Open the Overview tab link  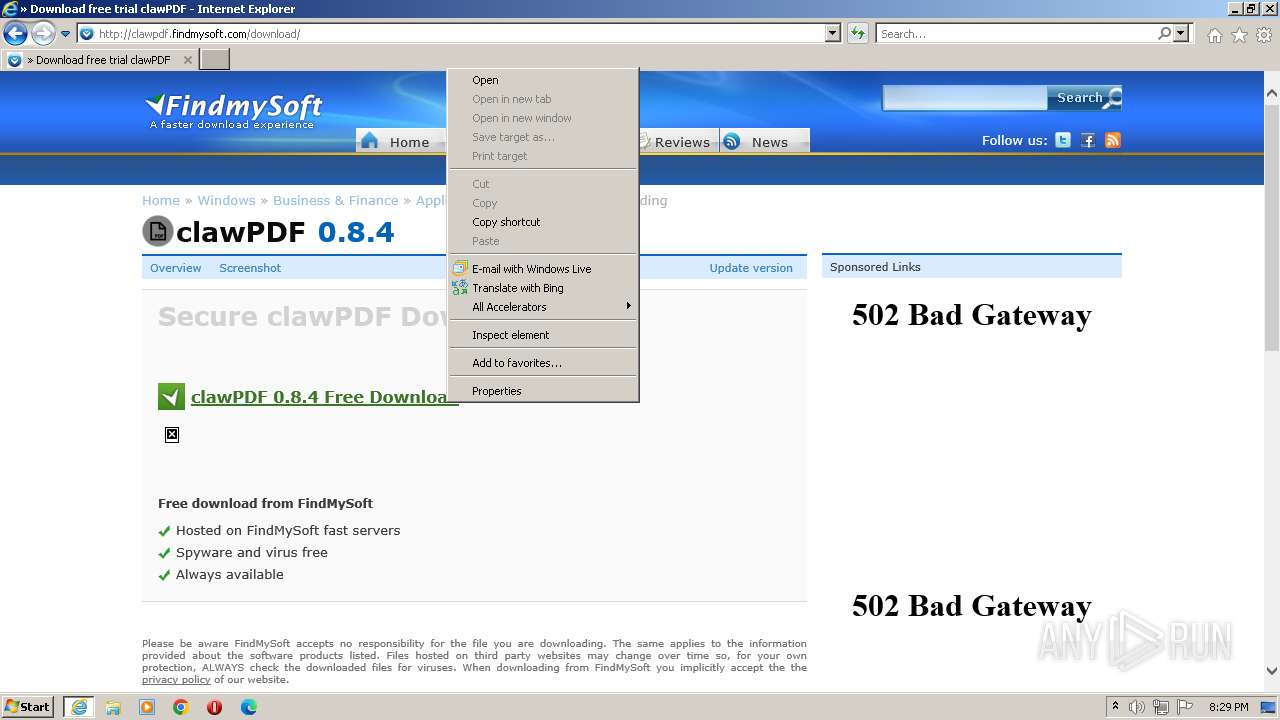pos(176,268)
